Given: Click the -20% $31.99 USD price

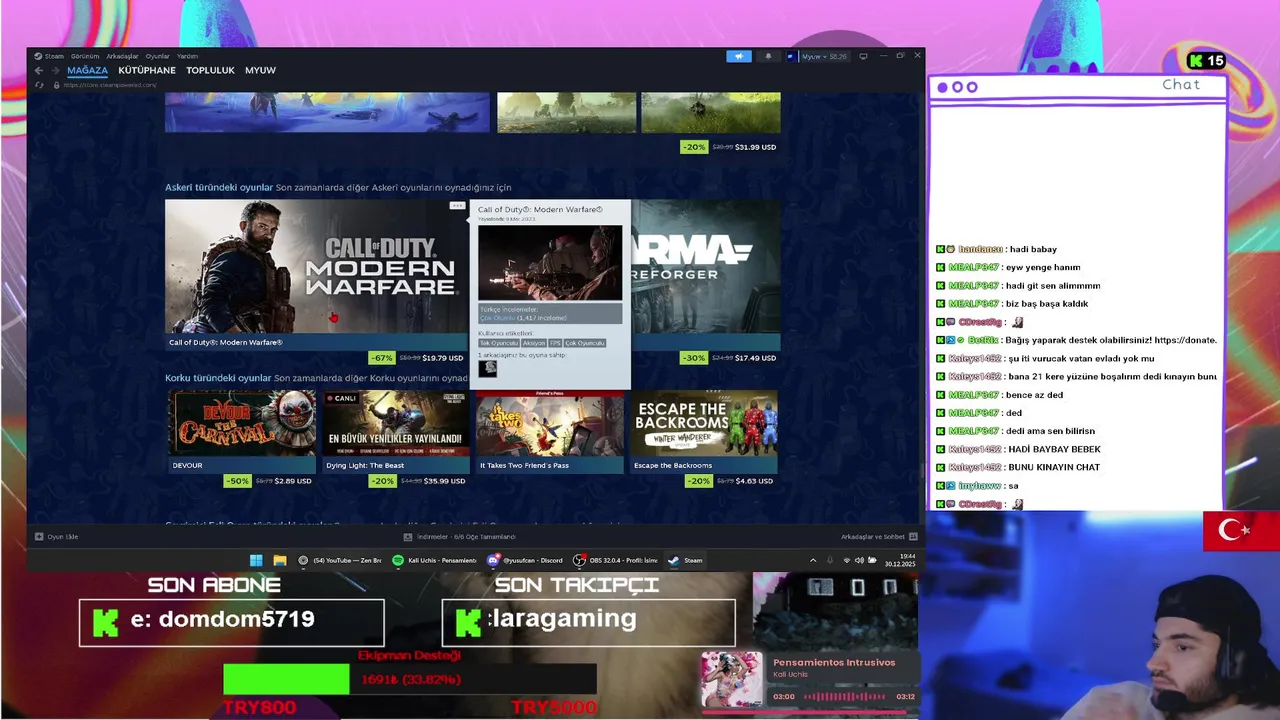Looking at the screenshot, I should (729, 147).
